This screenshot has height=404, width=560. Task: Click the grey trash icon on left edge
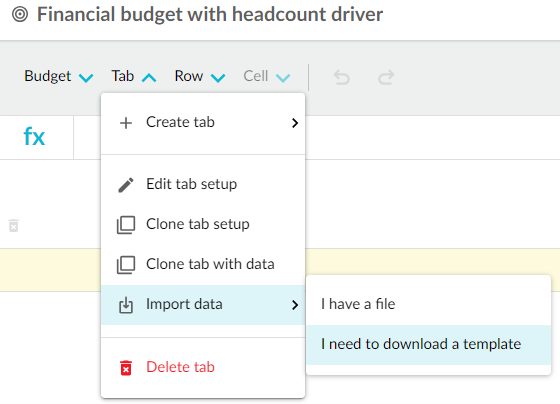(x=14, y=226)
